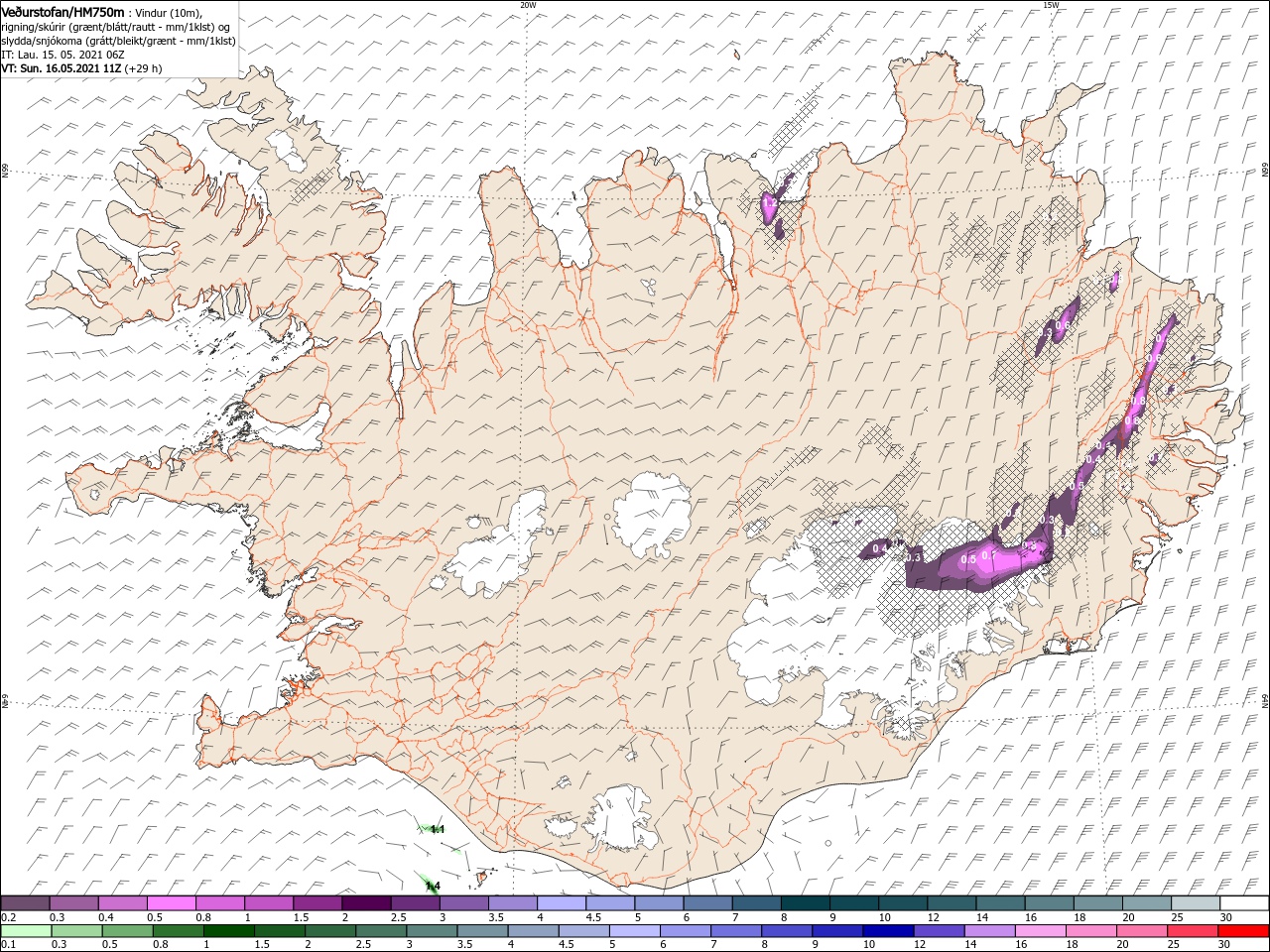The width and height of the screenshot is (1270, 952).
Task: Click the 30 label on the bottom legend
Action: (x=1224, y=945)
